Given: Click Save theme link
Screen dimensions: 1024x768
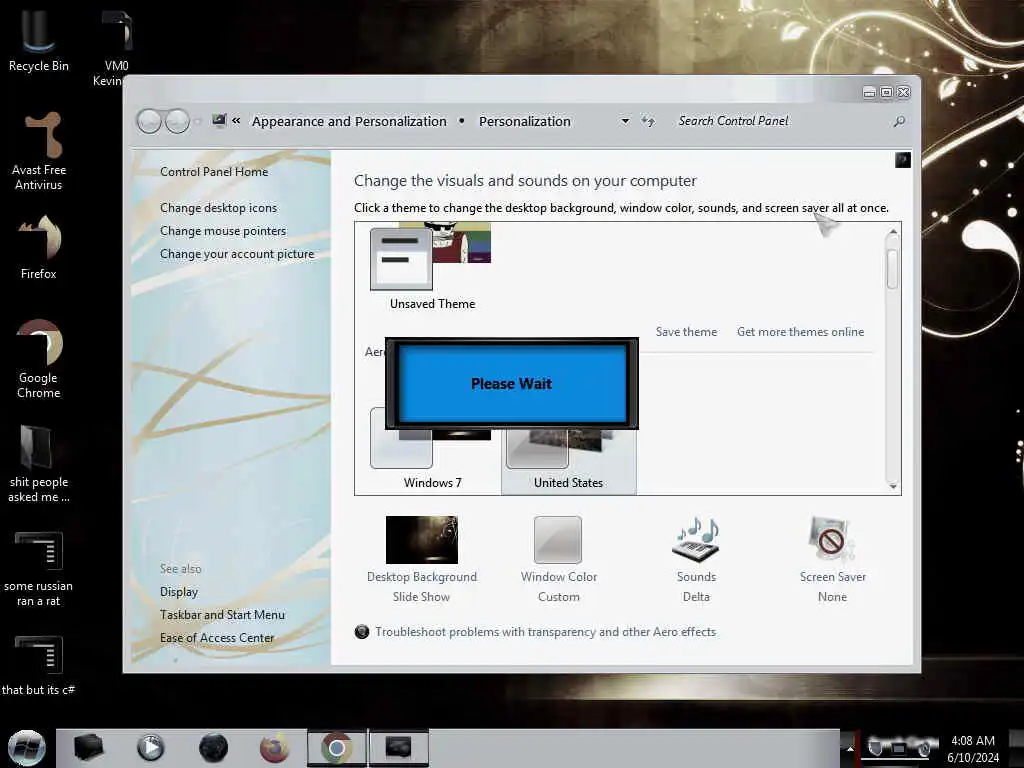Looking at the screenshot, I should coord(686,332).
